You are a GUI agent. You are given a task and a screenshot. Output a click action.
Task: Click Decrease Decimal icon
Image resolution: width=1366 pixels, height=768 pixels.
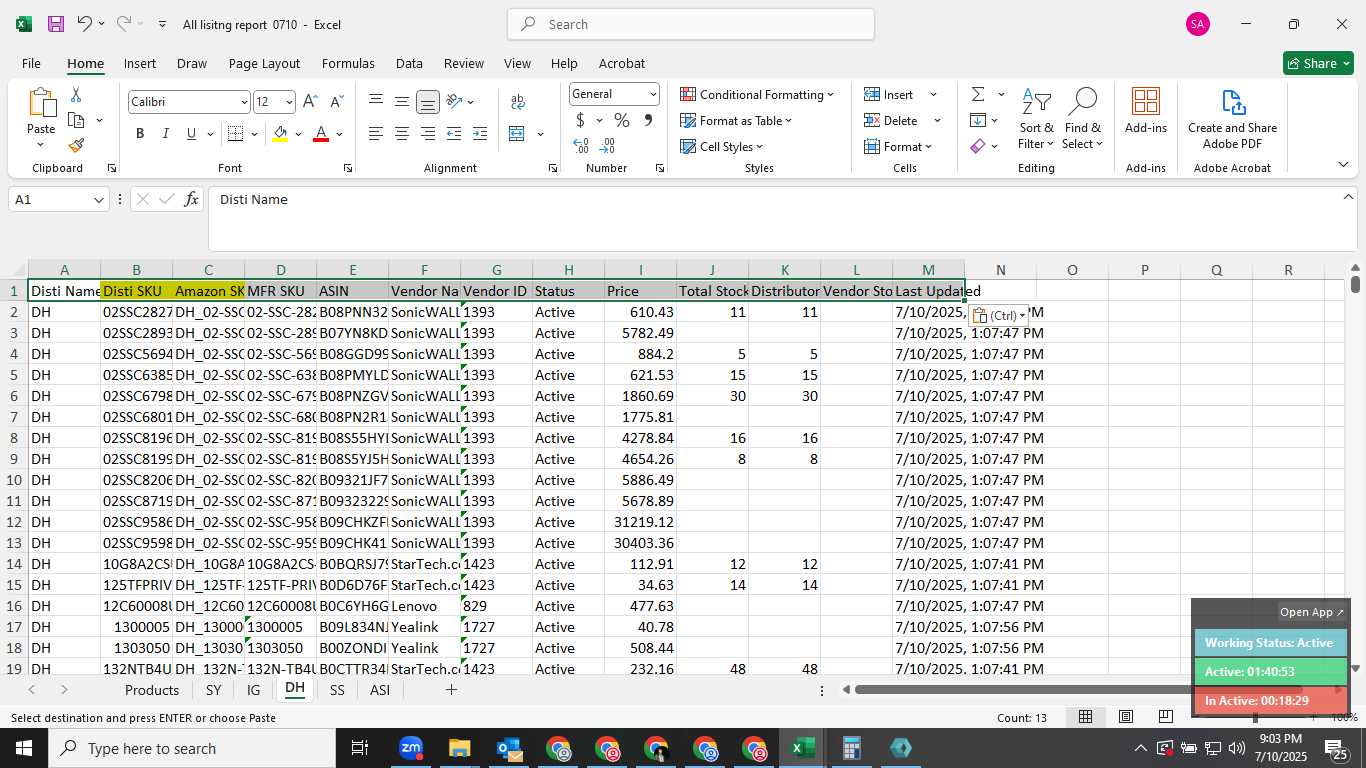tap(607, 146)
